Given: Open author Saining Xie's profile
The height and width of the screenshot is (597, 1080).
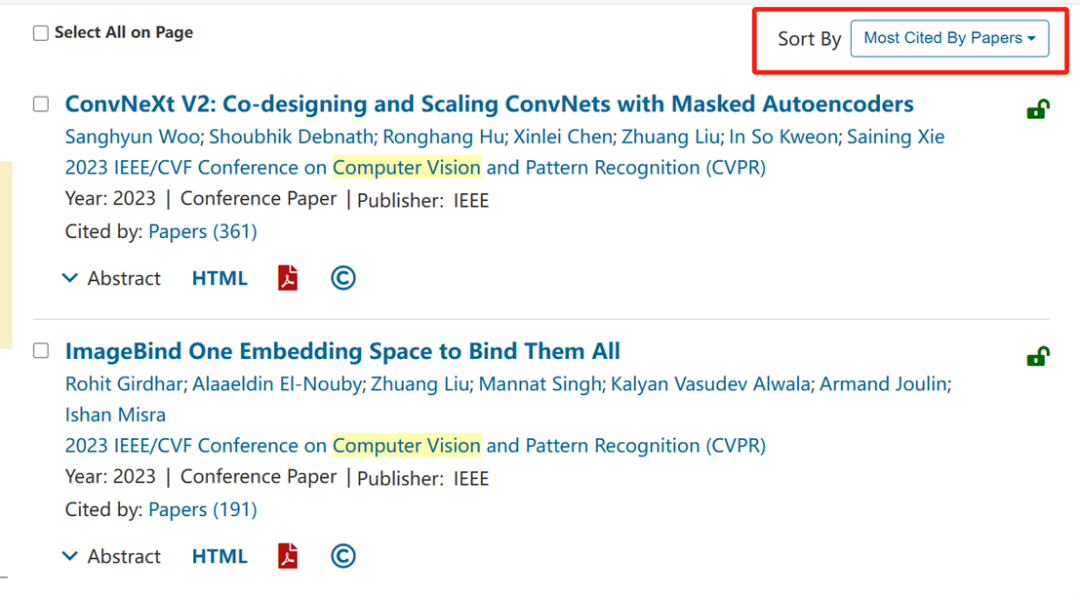Looking at the screenshot, I should 895,136.
